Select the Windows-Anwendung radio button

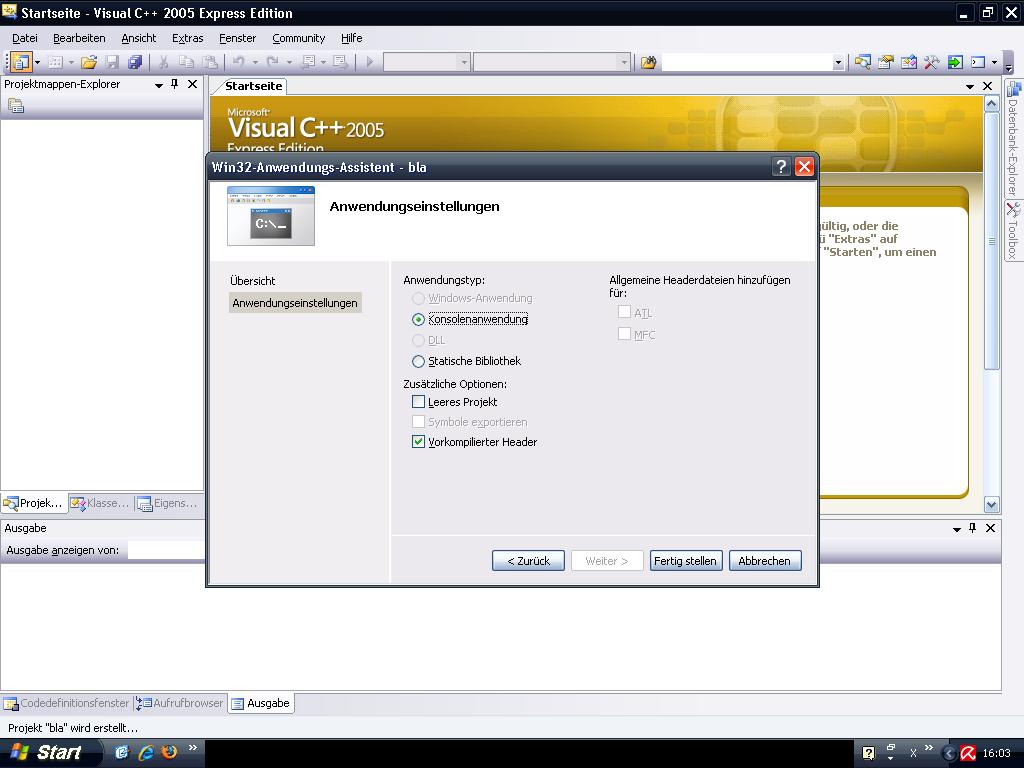[x=418, y=298]
